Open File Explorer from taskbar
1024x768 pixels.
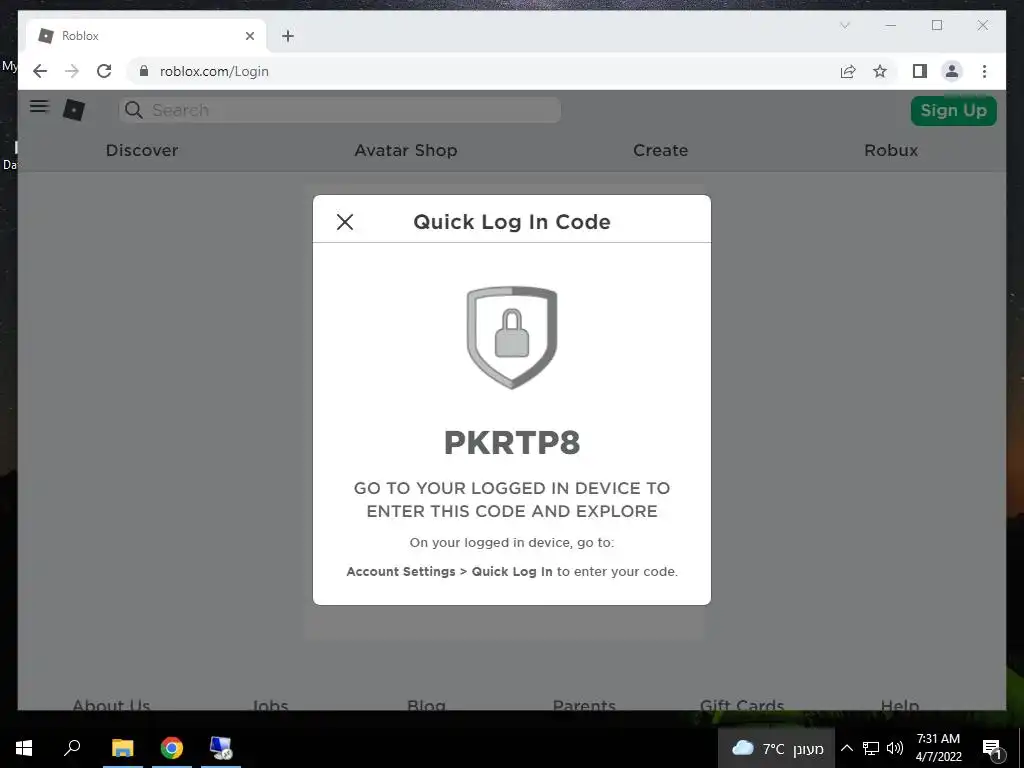click(x=122, y=748)
